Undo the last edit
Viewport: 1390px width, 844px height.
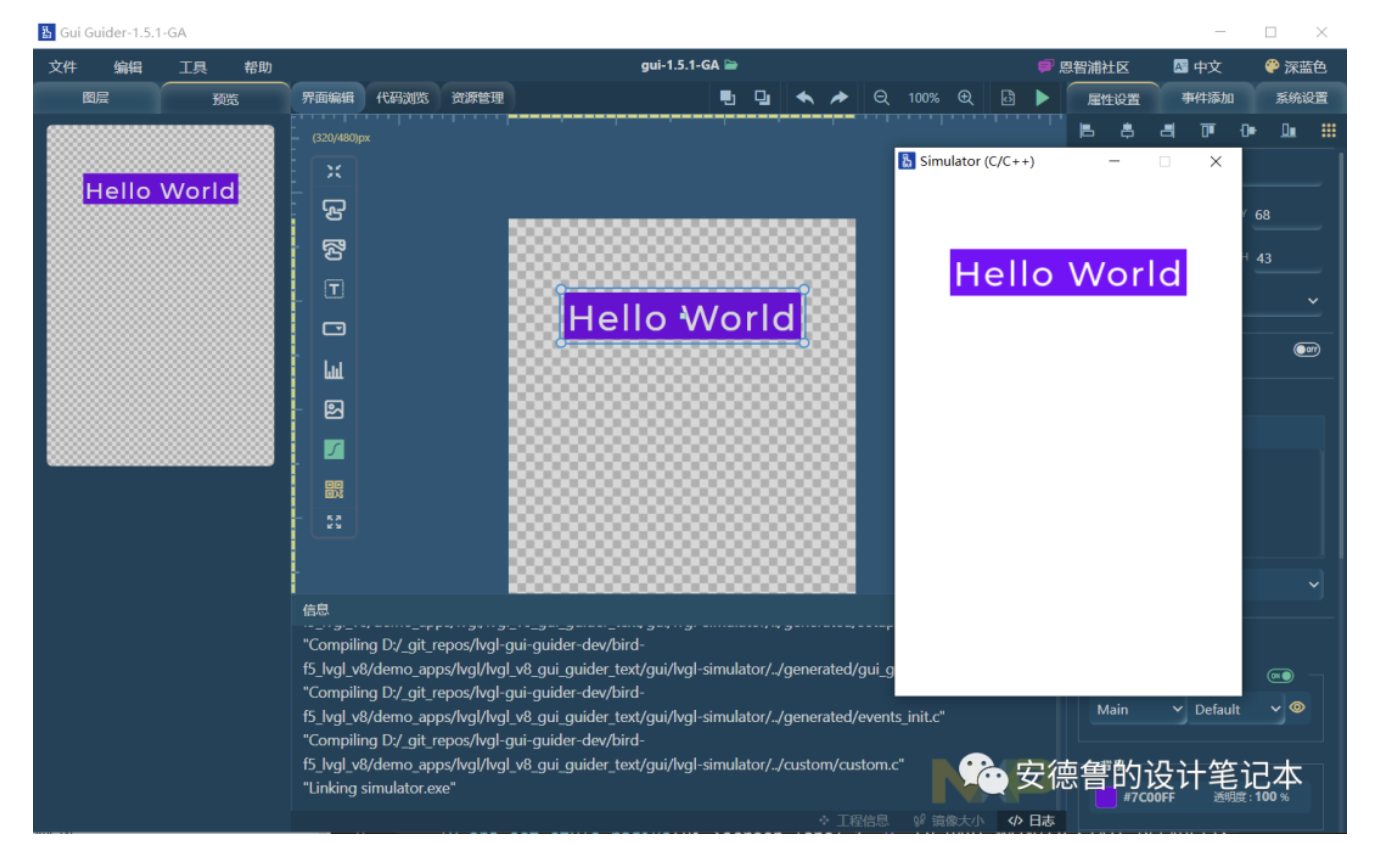pyautogui.click(x=805, y=98)
